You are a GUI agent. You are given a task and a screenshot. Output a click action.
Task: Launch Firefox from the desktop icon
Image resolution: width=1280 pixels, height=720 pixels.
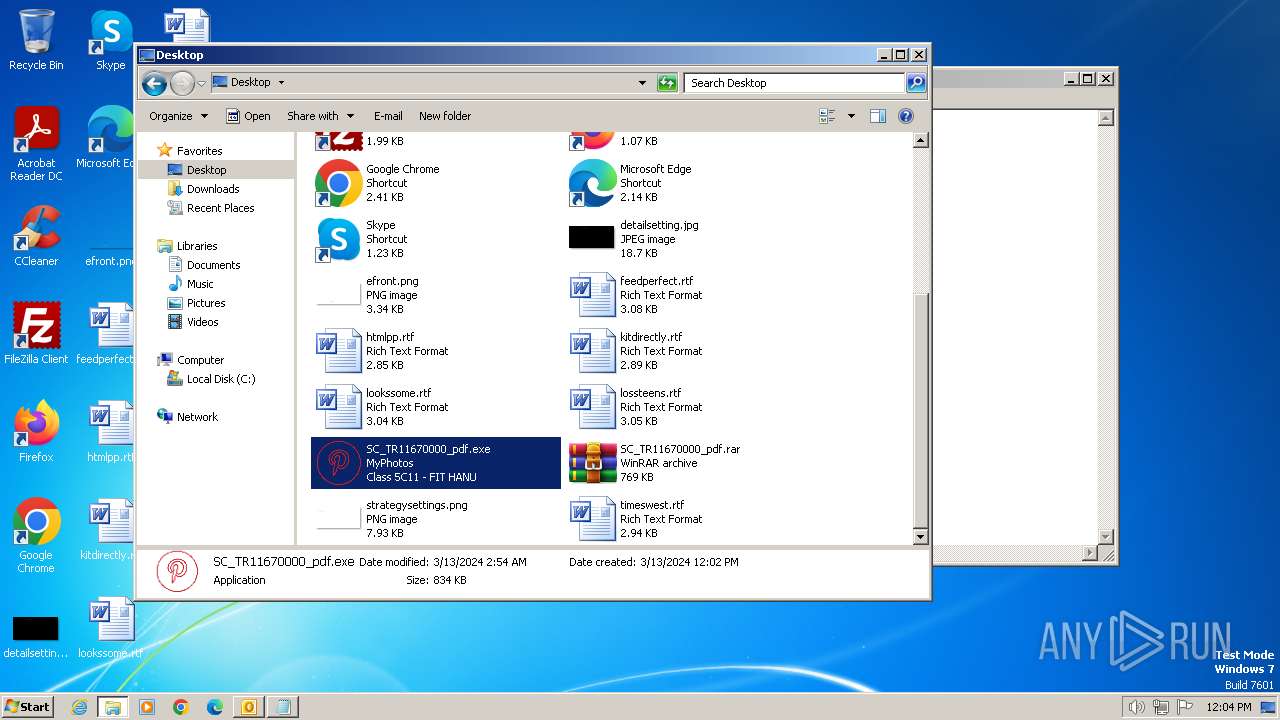tap(36, 431)
